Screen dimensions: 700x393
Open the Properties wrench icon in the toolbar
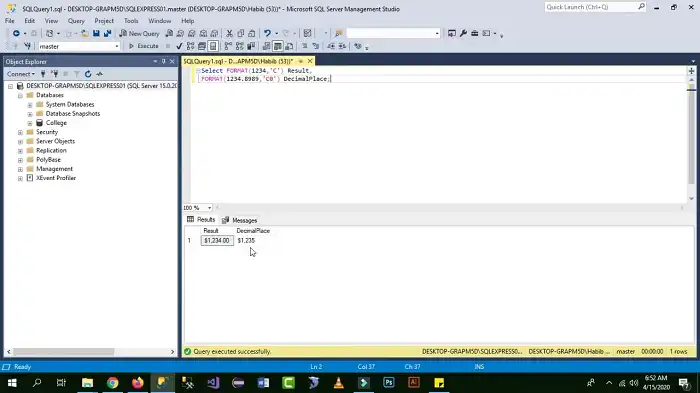463,33
